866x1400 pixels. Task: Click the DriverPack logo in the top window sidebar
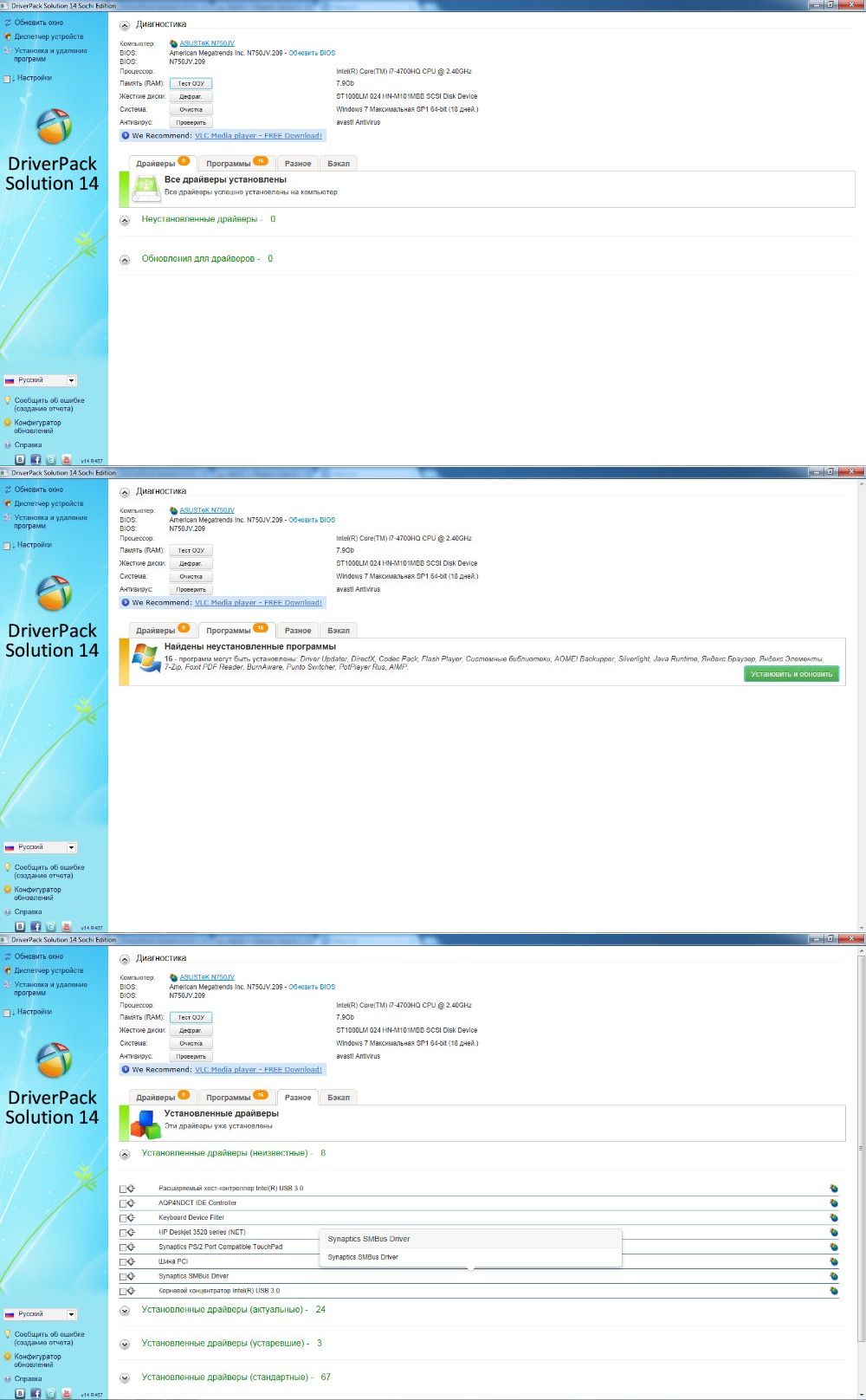[x=54, y=126]
